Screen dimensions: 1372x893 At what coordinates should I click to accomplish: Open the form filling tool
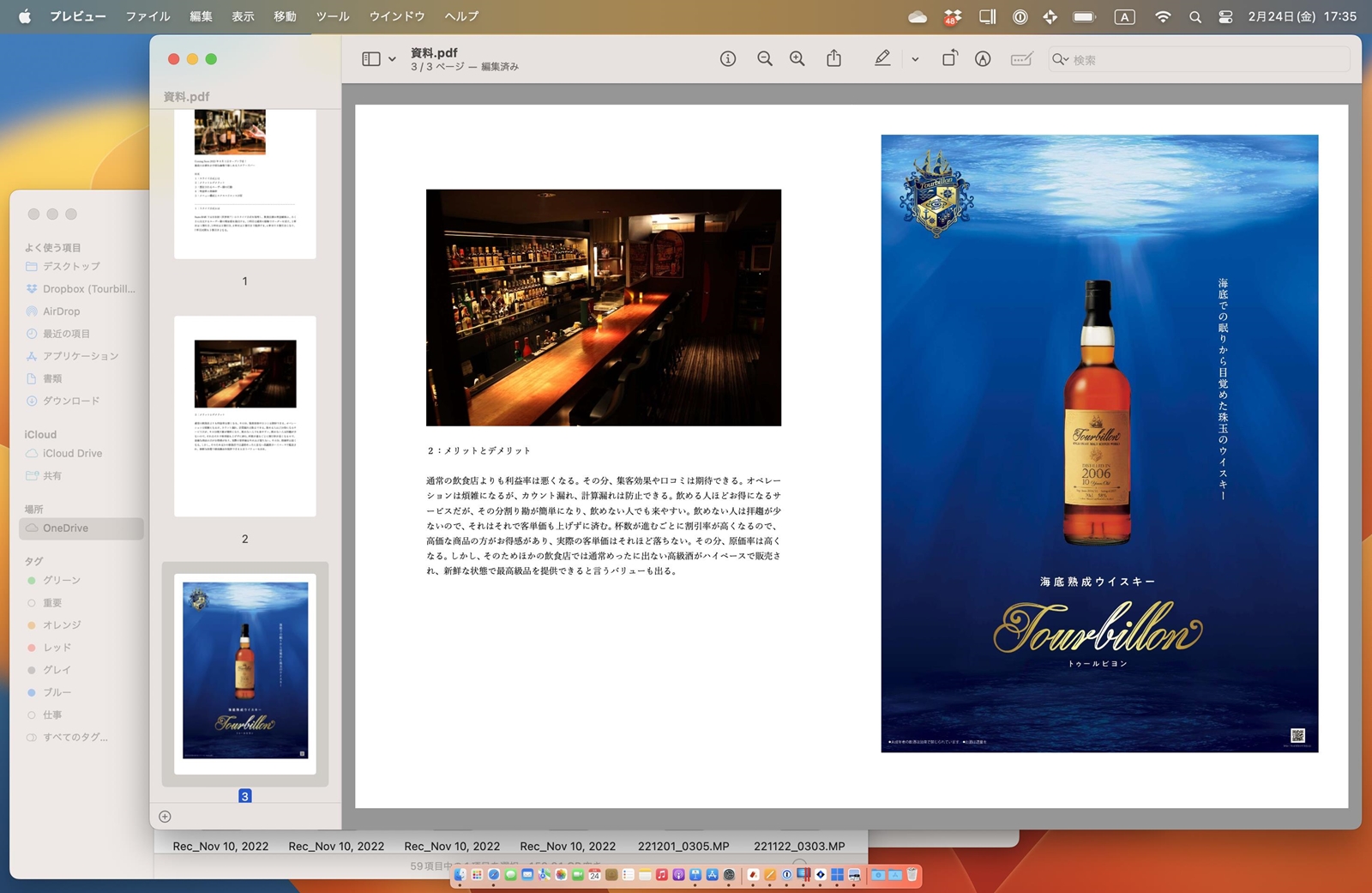click(x=1021, y=58)
